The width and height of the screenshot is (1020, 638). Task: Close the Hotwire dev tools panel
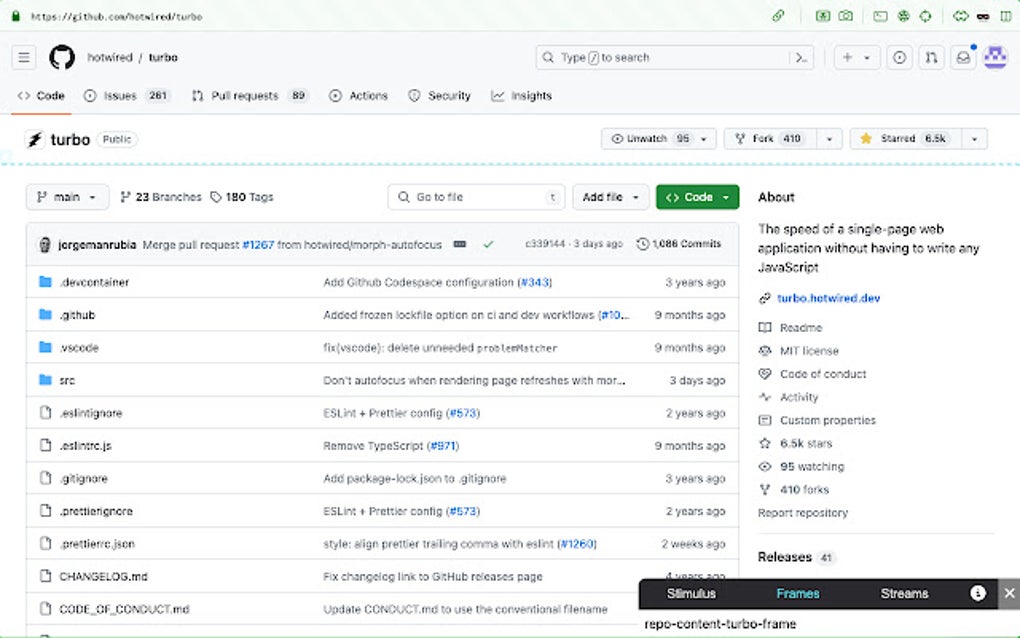1009,593
